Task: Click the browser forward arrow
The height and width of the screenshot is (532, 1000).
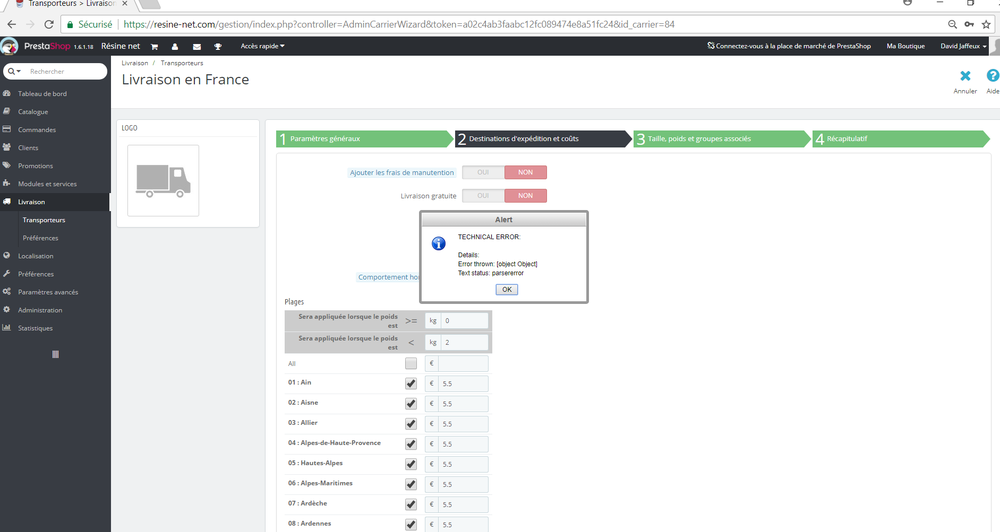Action: [30, 24]
